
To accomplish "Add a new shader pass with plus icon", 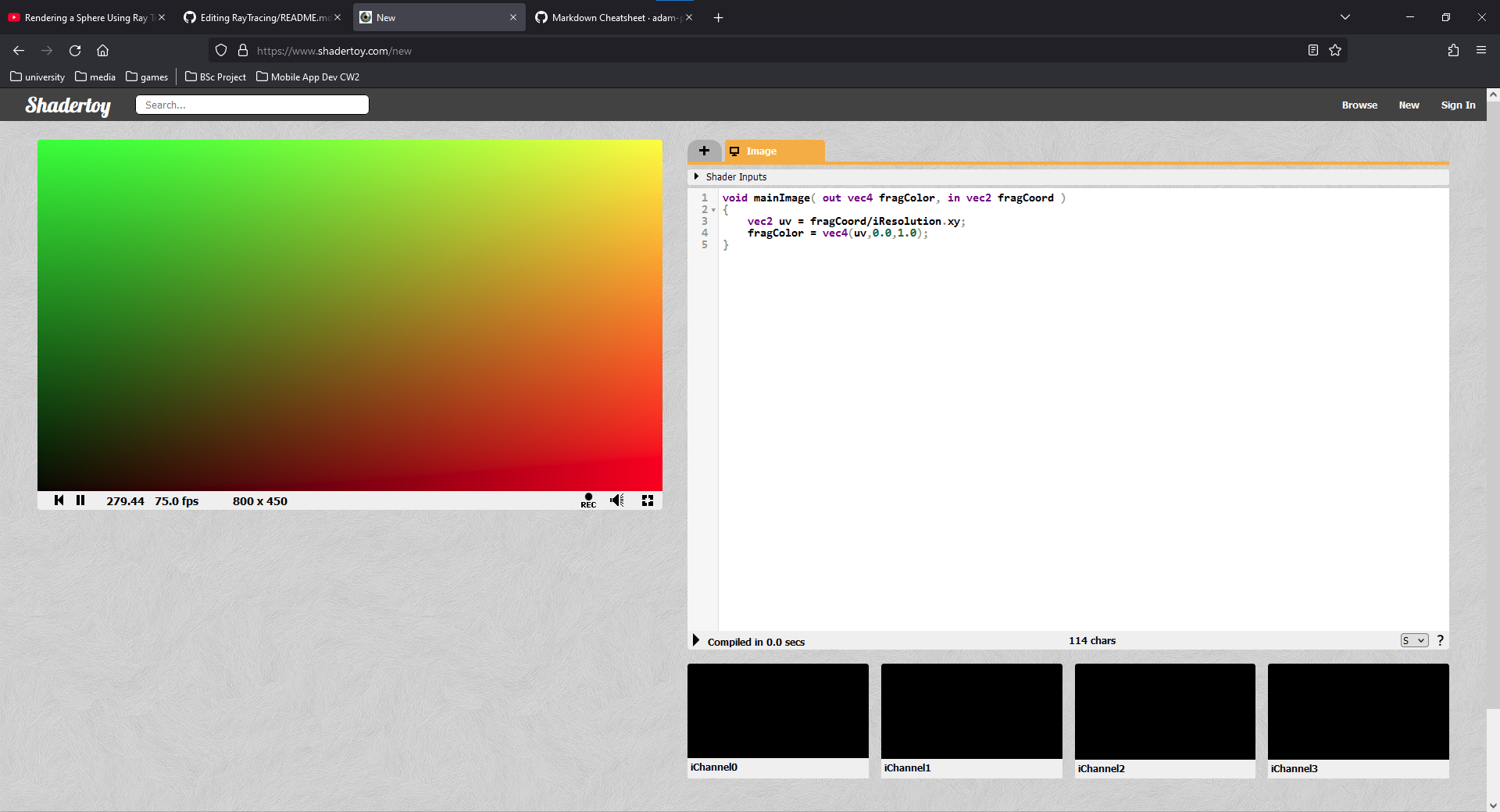I will tap(704, 151).
